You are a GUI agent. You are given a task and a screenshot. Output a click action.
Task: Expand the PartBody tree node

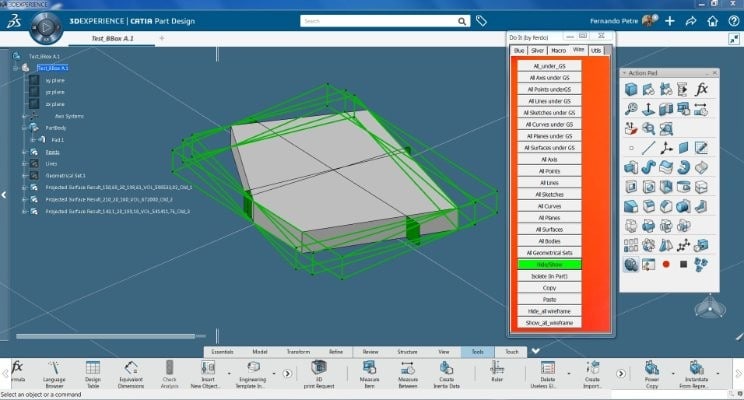coord(24,128)
